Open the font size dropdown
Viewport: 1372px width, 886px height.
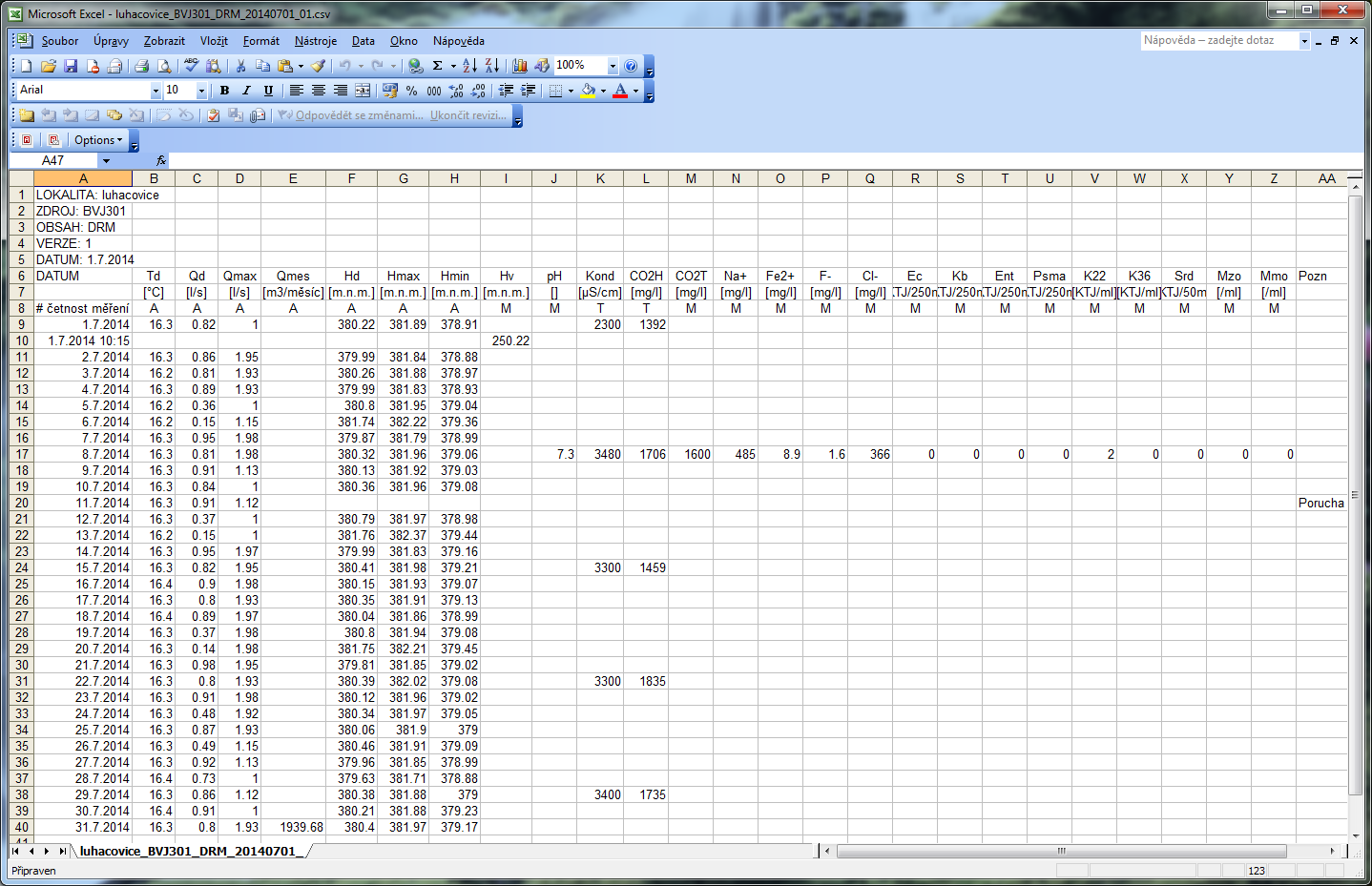pos(201,91)
